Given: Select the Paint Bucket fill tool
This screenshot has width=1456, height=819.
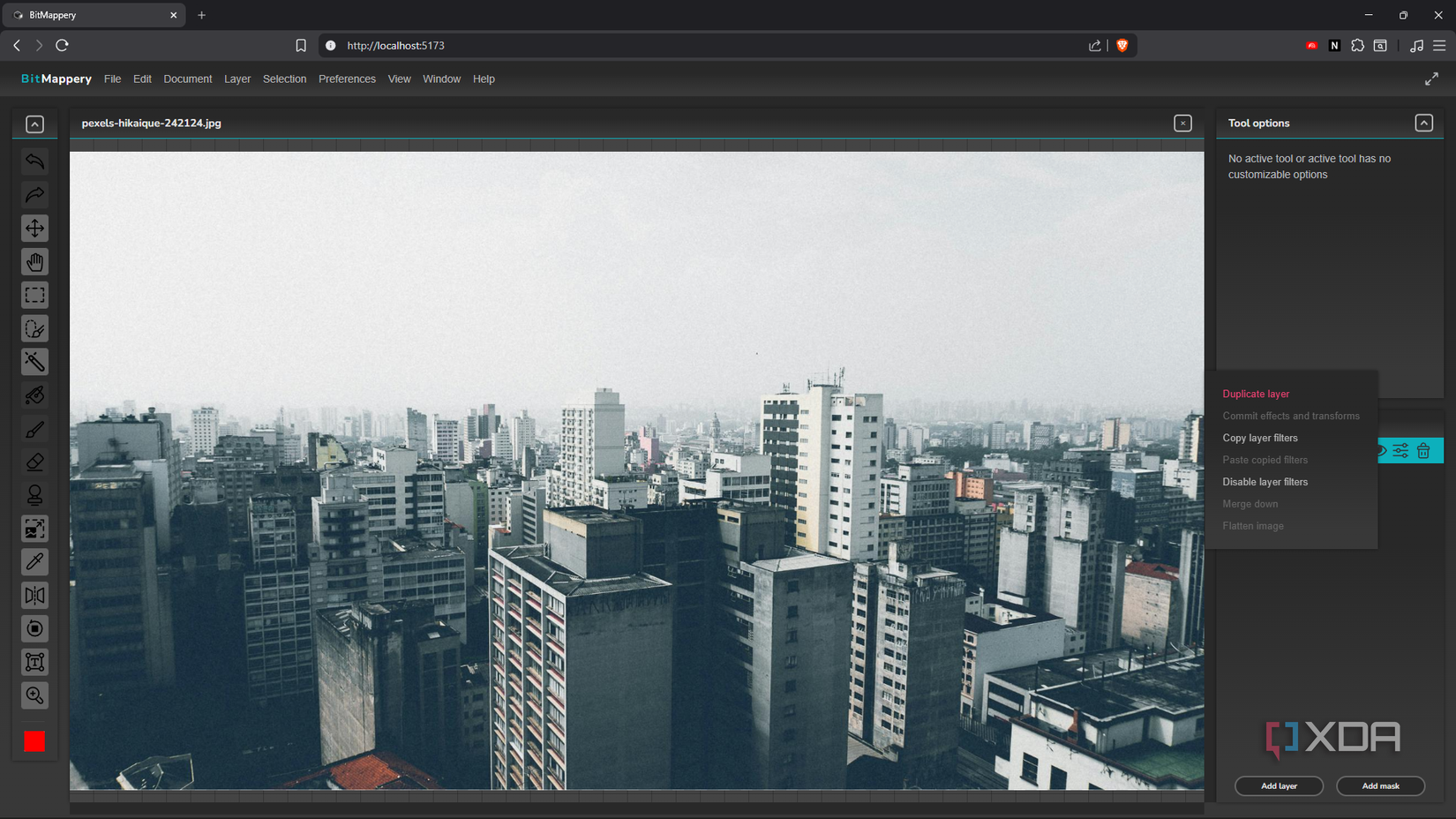Looking at the screenshot, I should (34, 395).
